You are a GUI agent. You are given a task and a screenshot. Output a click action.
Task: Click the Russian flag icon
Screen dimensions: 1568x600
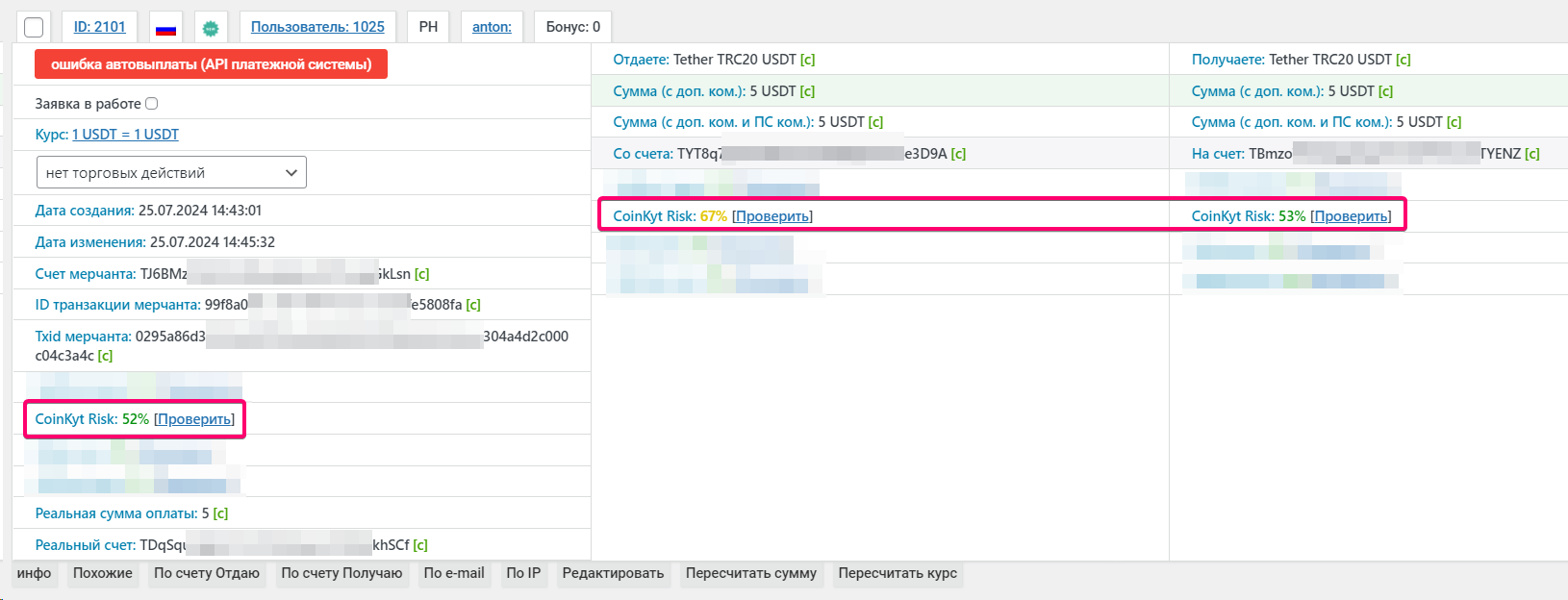(x=165, y=28)
